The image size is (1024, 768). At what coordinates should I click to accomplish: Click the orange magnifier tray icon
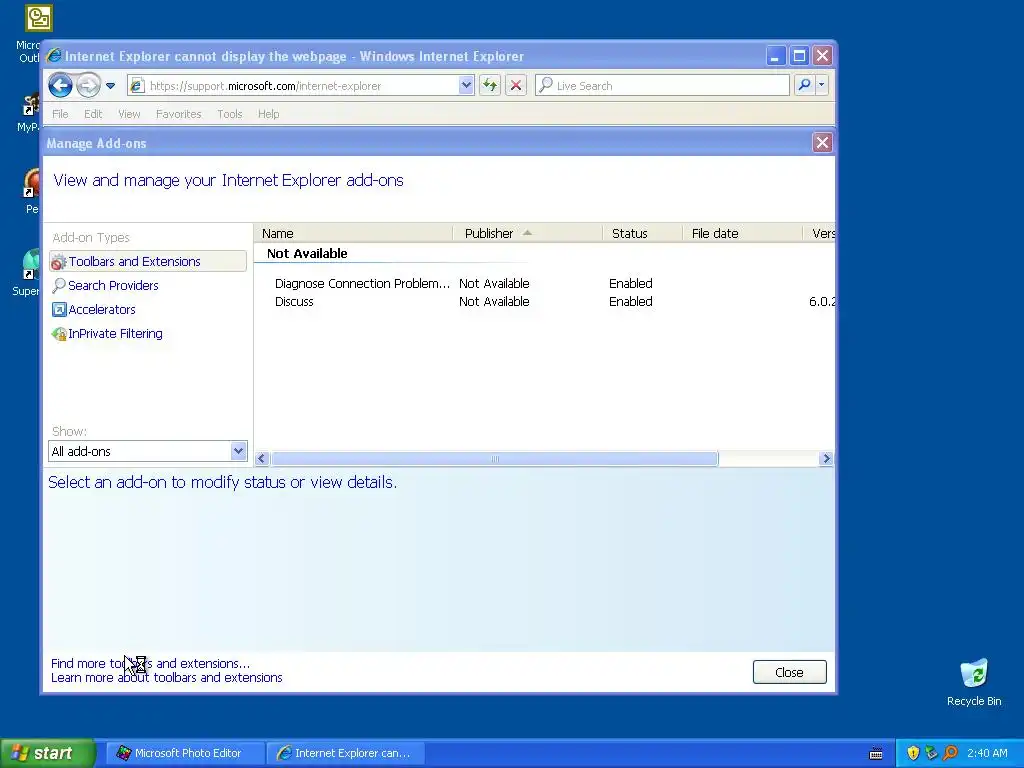[x=950, y=753]
